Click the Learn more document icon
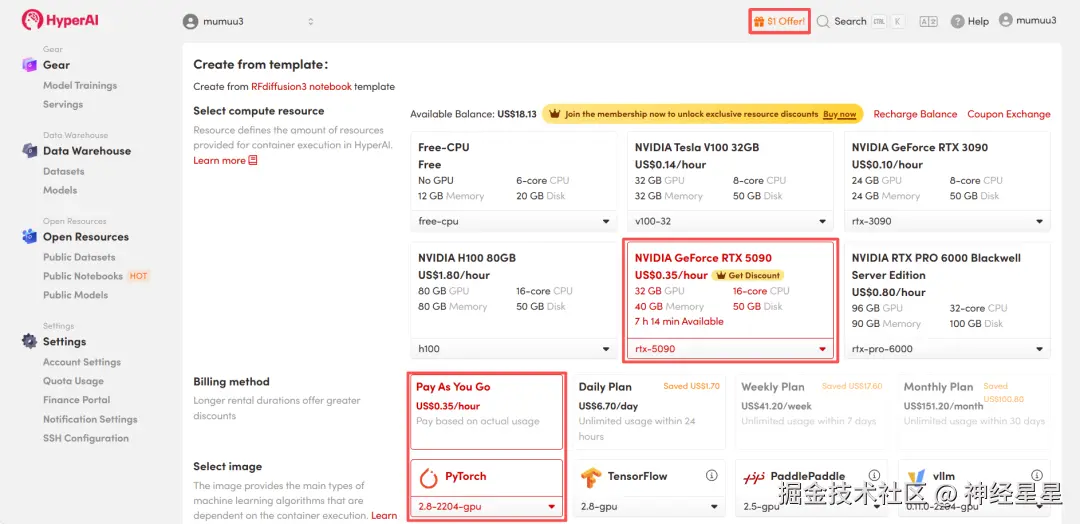This screenshot has width=1080, height=524. (x=253, y=160)
